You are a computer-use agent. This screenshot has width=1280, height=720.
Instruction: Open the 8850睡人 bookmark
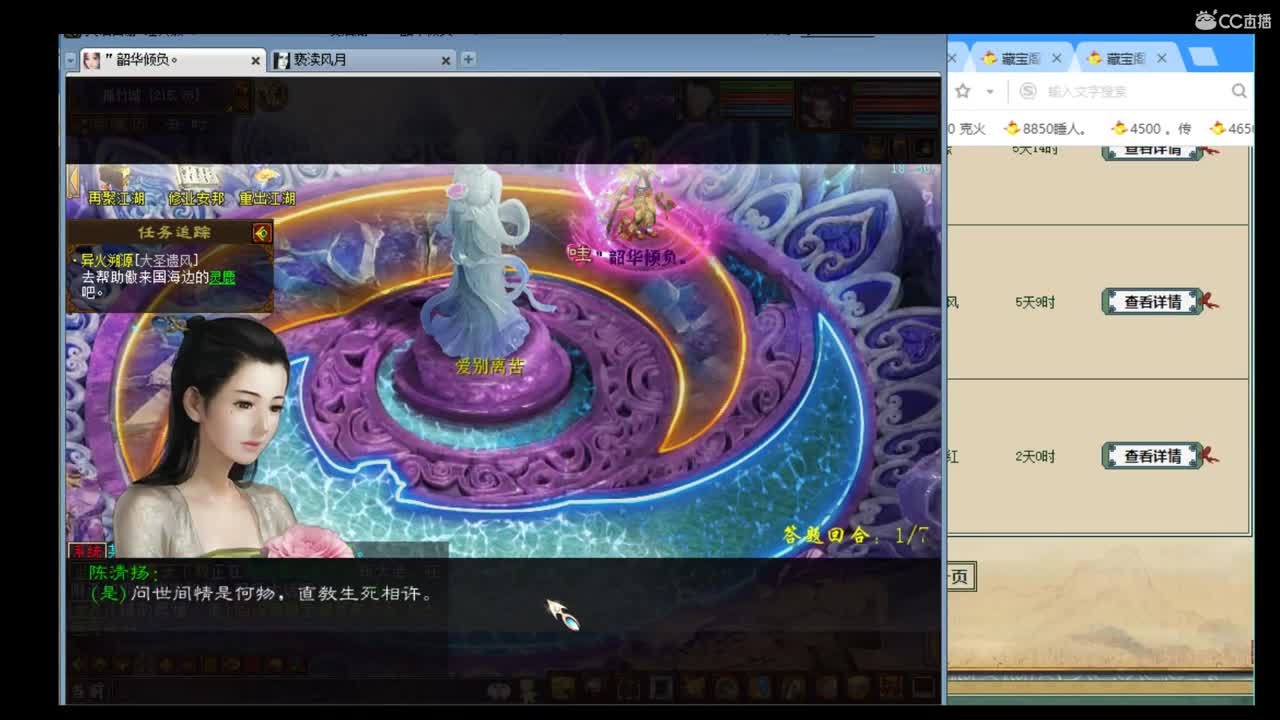click(x=1045, y=128)
